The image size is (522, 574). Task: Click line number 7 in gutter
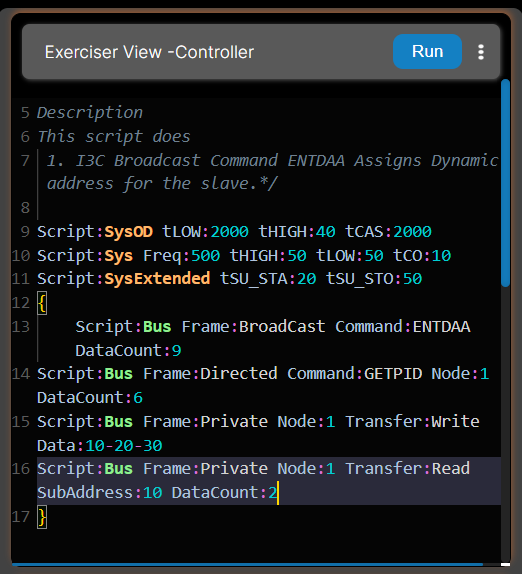click(25, 161)
